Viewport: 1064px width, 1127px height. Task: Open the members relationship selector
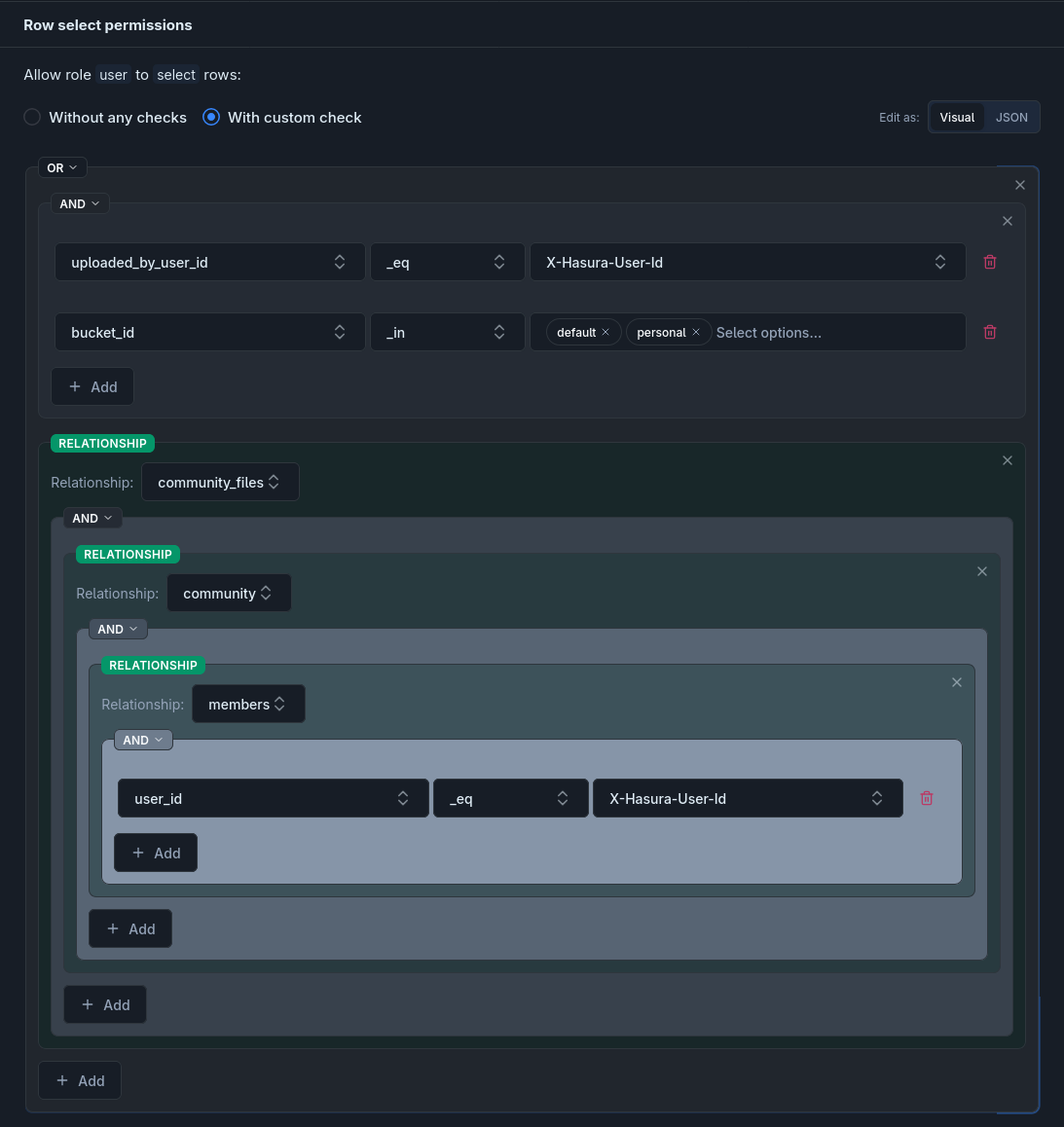[248, 705]
